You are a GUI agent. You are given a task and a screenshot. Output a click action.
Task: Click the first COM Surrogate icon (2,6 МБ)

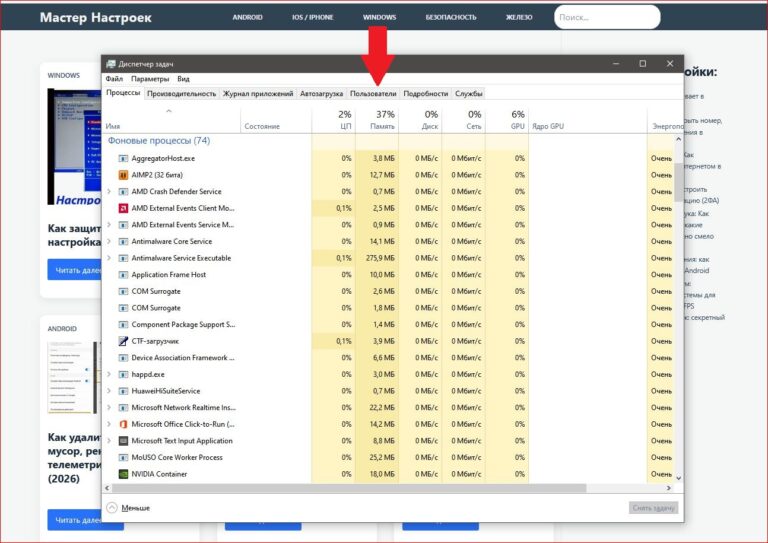123,291
